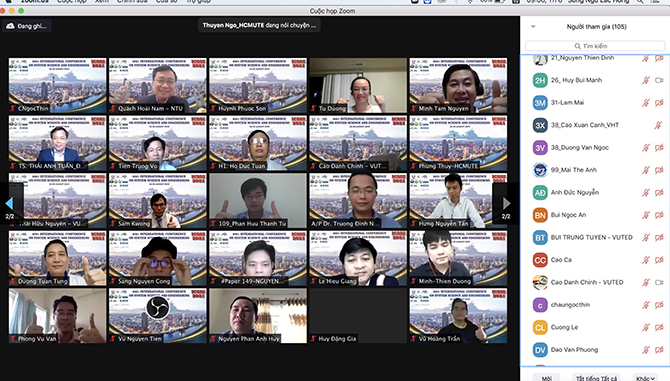This screenshot has width=670, height=381.
Task: Go to previous gallery page with left arrow
Action: [9, 203]
